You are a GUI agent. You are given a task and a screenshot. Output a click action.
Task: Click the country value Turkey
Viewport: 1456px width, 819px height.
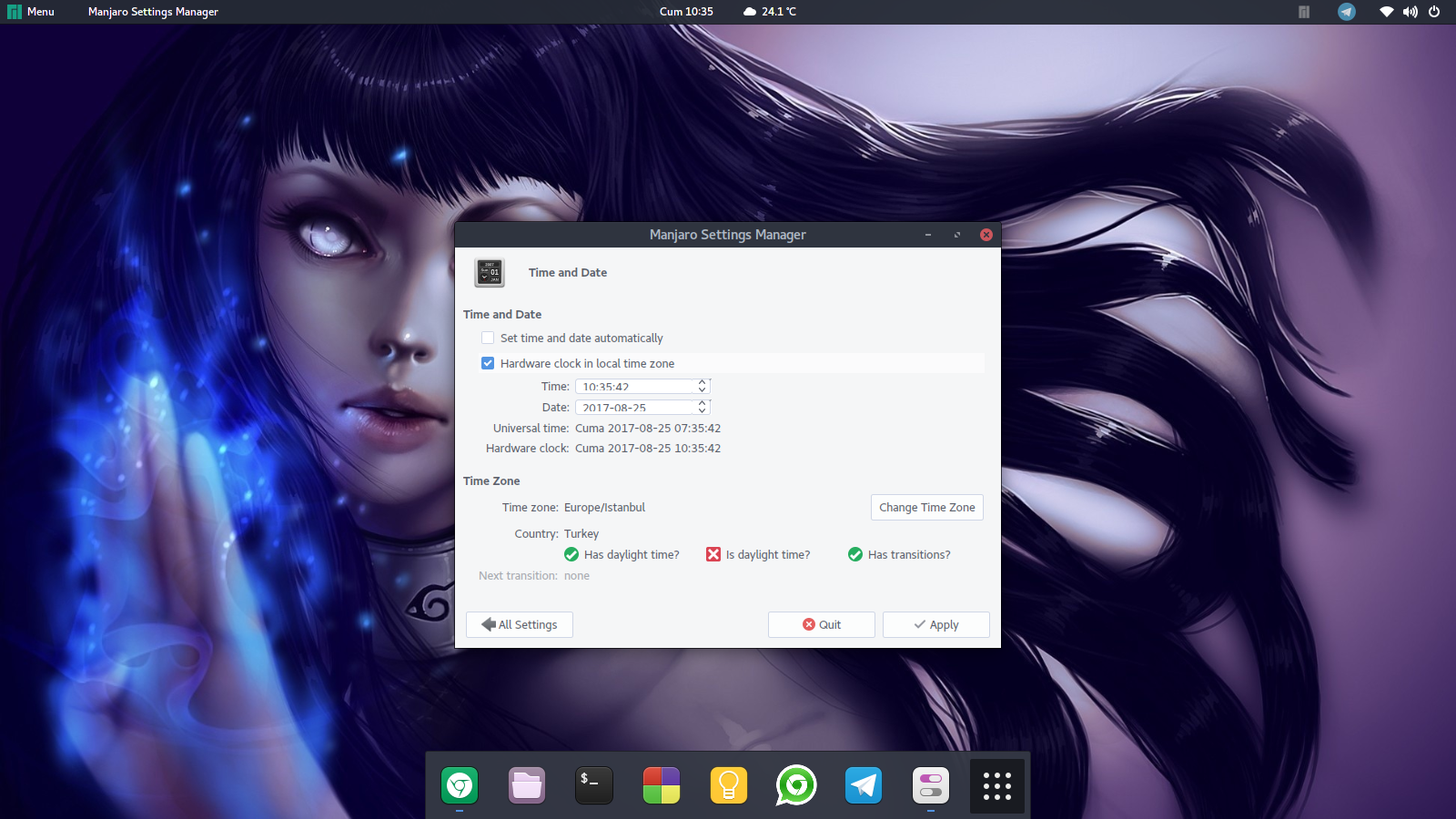click(581, 534)
